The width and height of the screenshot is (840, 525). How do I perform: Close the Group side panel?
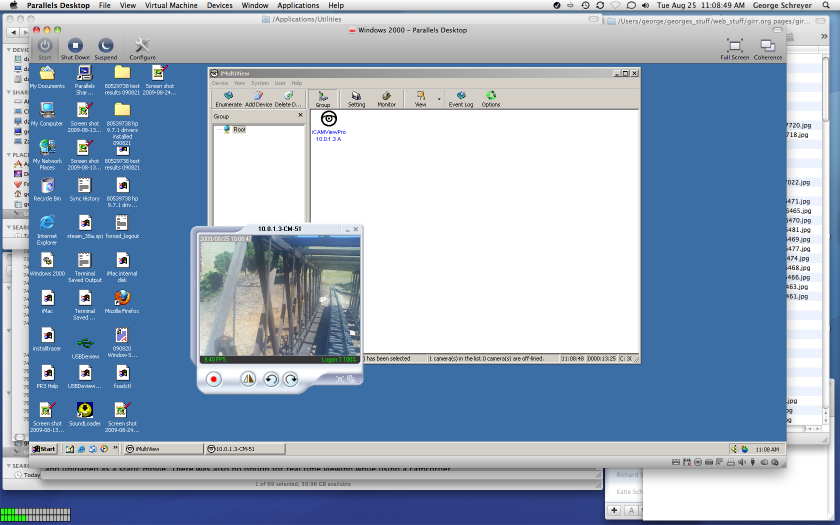point(300,116)
